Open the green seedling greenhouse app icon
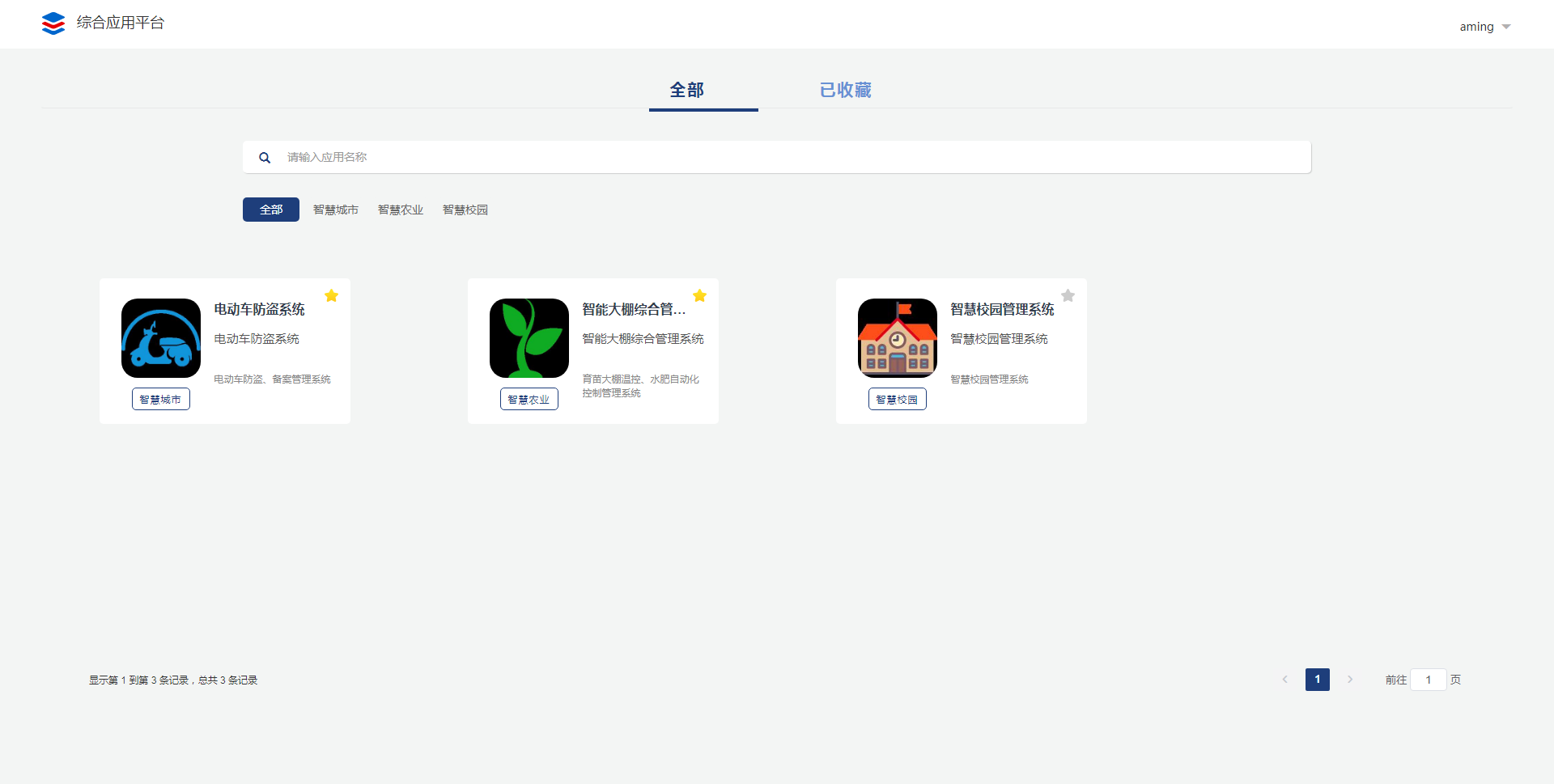The height and width of the screenshot is (784, 1554). click(529, 338)
